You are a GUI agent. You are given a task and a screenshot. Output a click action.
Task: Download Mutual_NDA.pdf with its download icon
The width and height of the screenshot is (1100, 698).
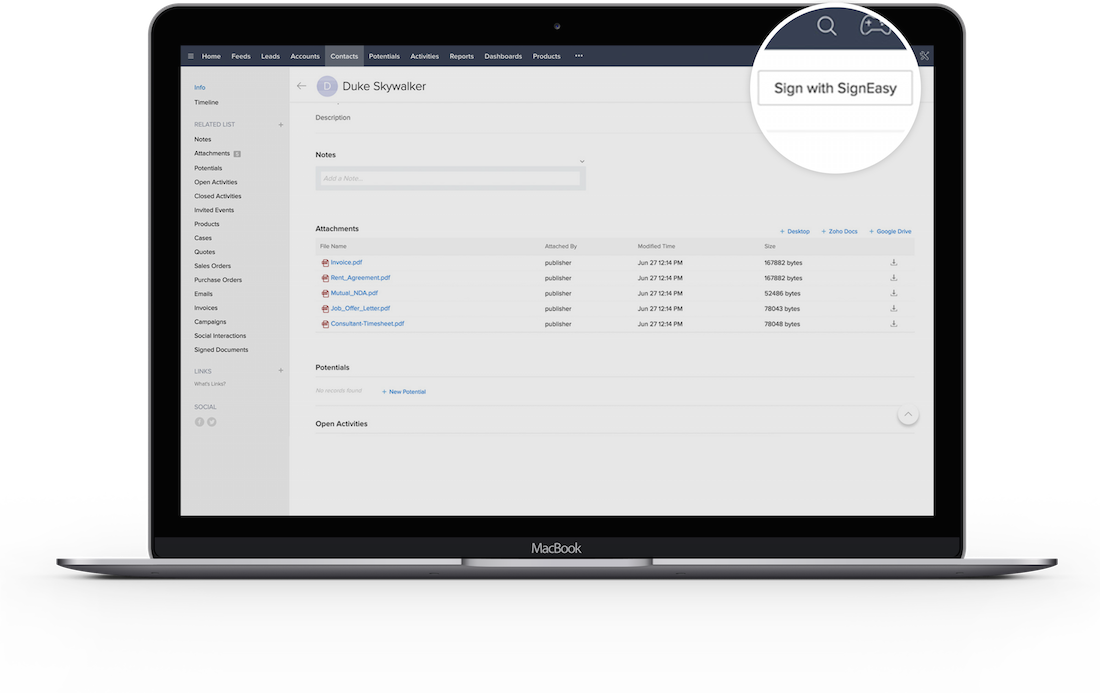pyautogui.click(x=894, y=293)
